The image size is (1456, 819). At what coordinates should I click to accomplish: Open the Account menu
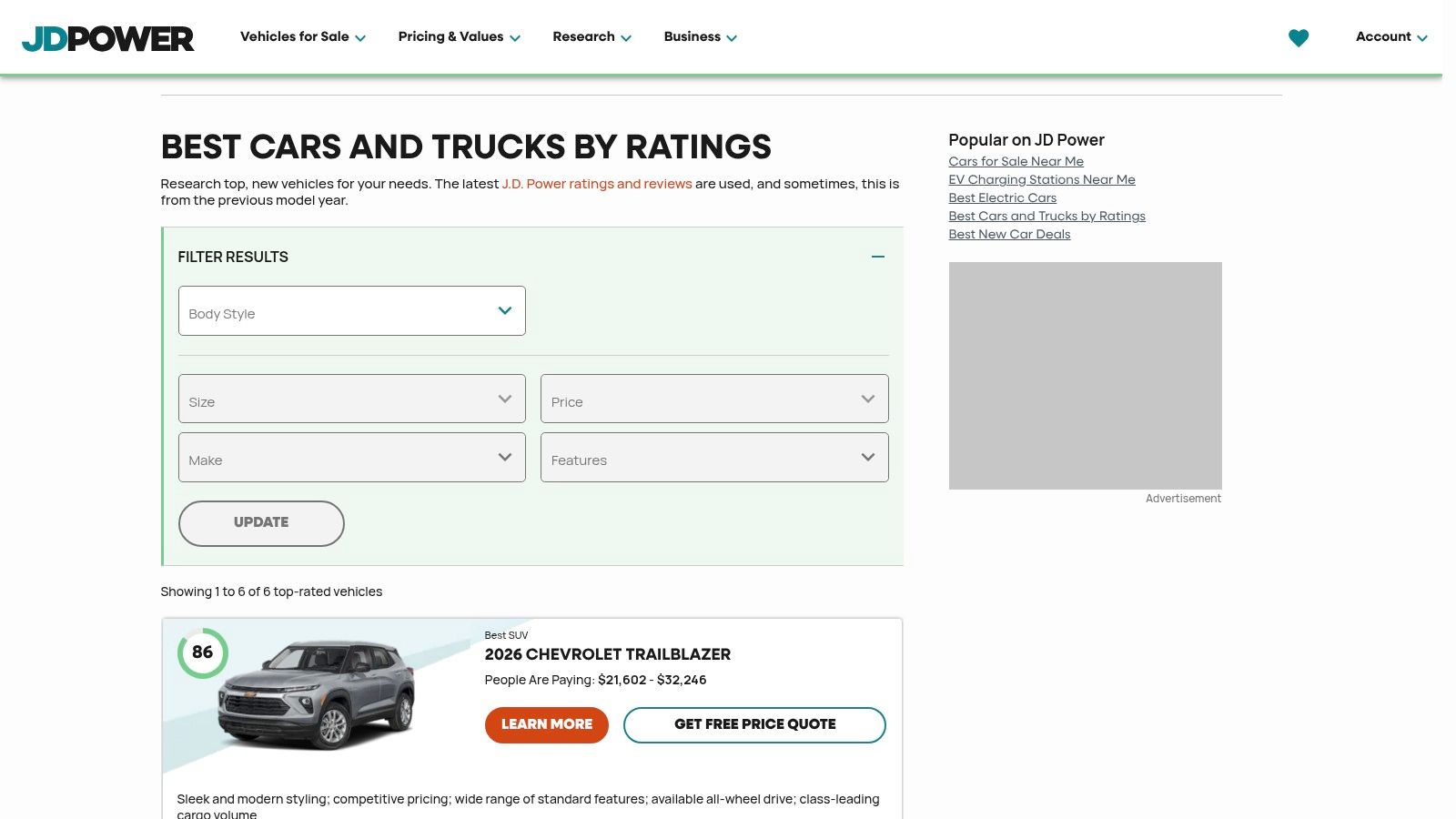pos(1391,37)
